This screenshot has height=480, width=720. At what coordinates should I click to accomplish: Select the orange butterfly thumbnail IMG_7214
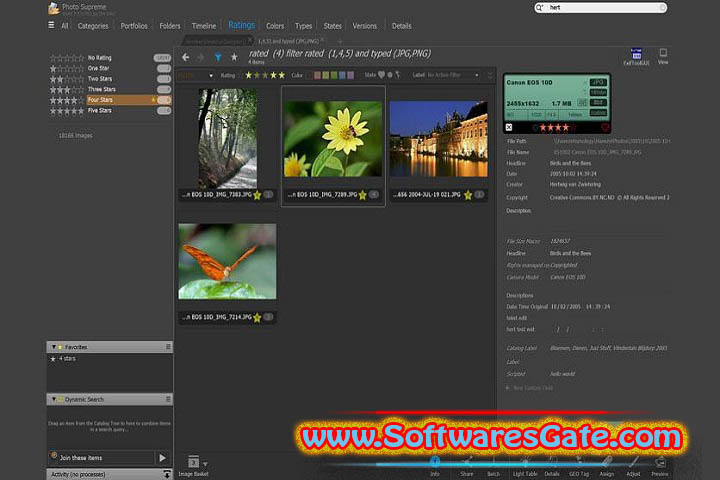(227, 261)
